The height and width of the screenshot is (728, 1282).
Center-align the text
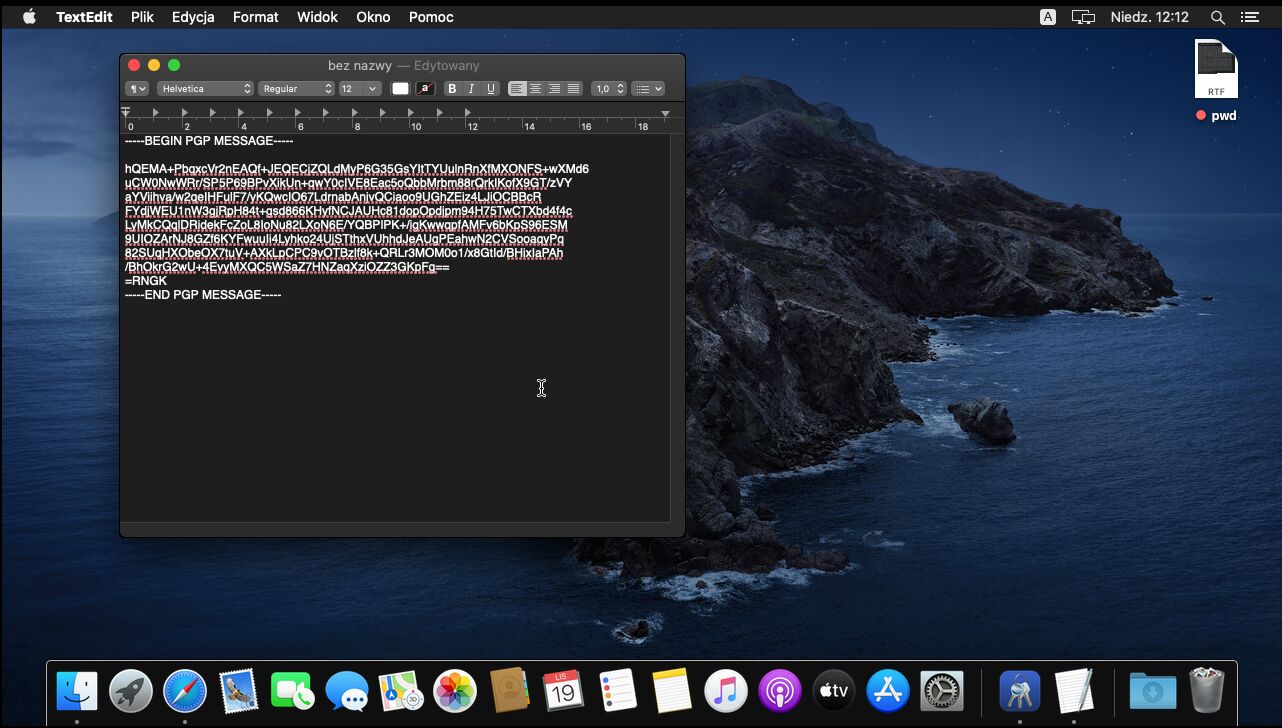tap(536, 89)
